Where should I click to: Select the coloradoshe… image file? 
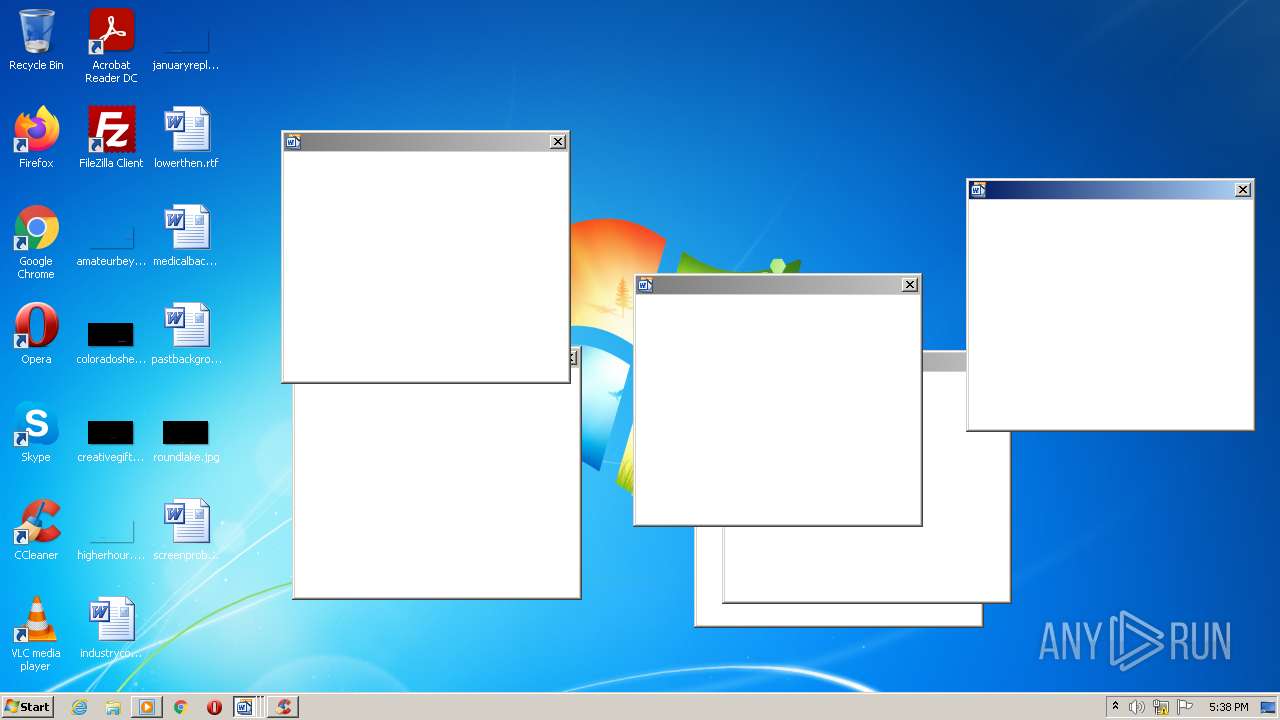(111, 341)
